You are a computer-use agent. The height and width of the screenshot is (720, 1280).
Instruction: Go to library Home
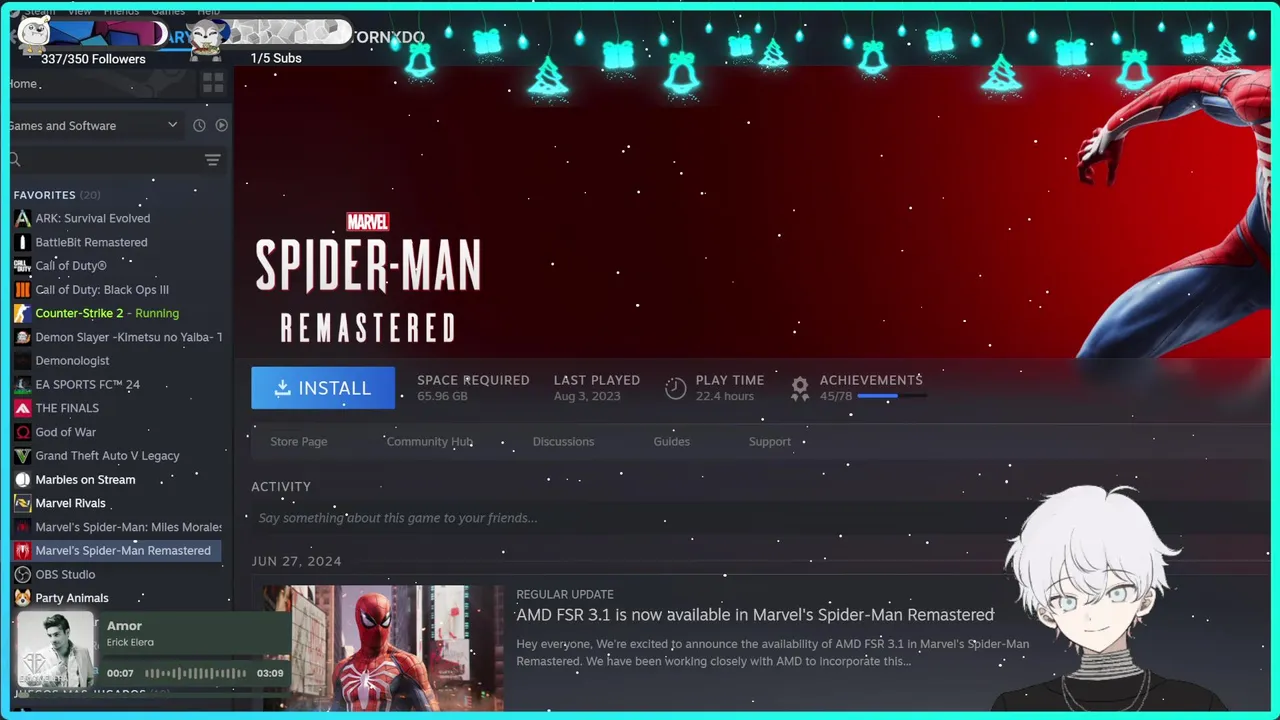click(22, 84)
